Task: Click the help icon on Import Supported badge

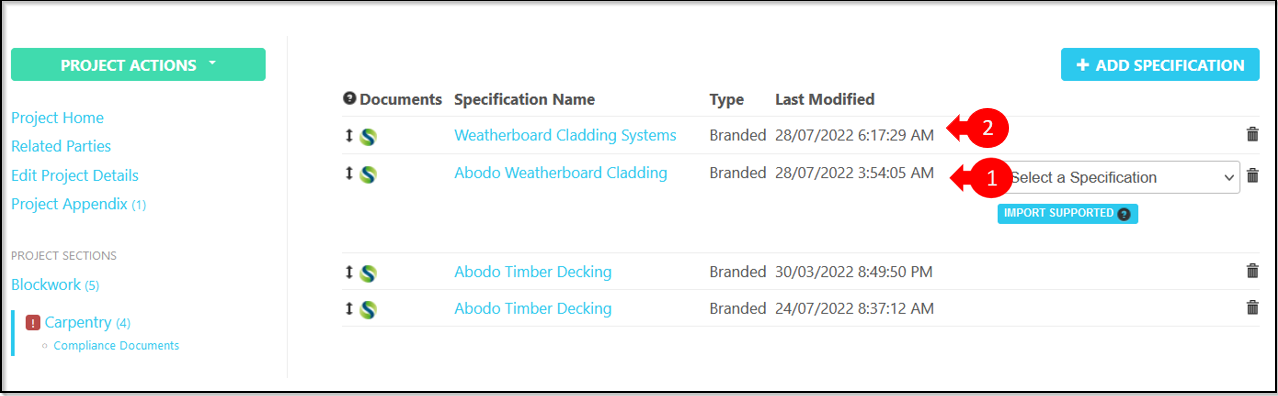Action: pyautogui.click(x=1124, y=213)
